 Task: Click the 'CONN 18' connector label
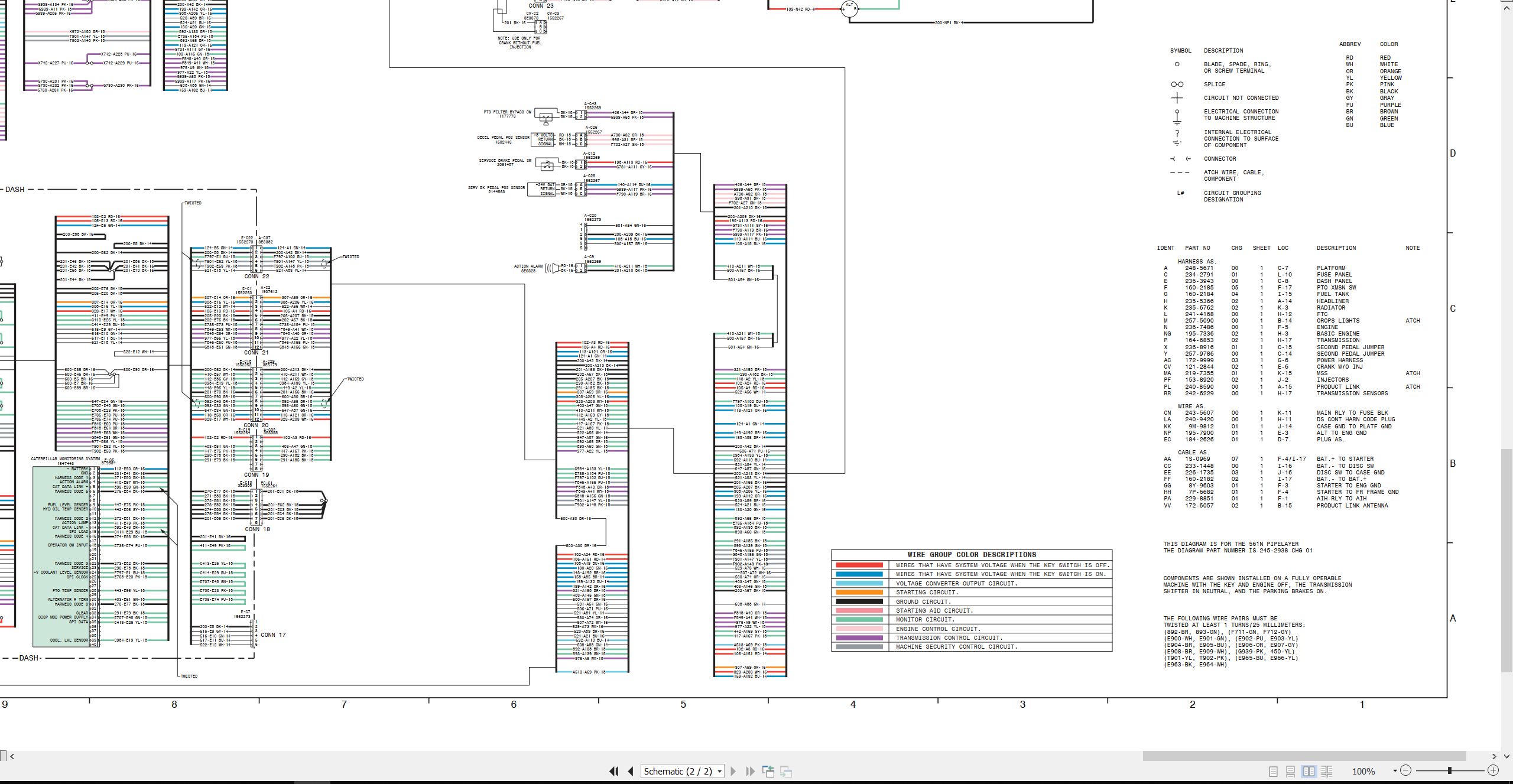pos(257,529)
